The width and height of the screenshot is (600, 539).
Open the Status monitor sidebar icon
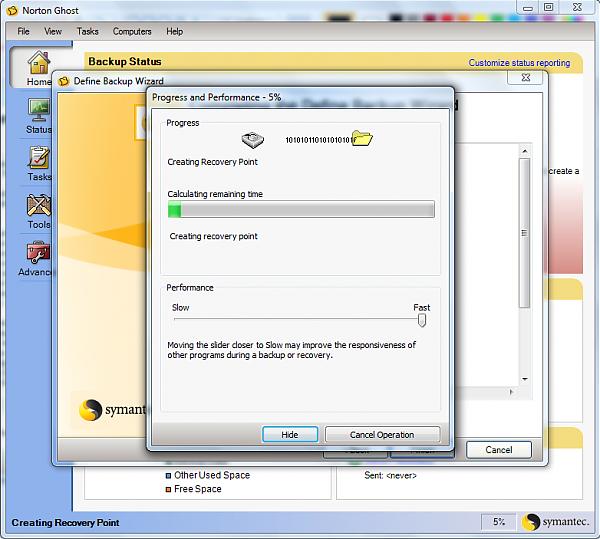tap(39, 111)
